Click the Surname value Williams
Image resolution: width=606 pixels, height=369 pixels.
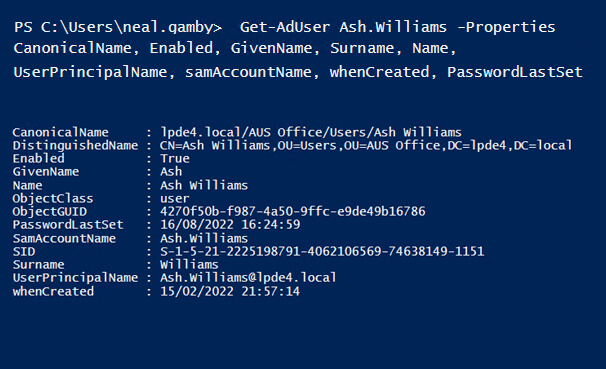[189, 265]
